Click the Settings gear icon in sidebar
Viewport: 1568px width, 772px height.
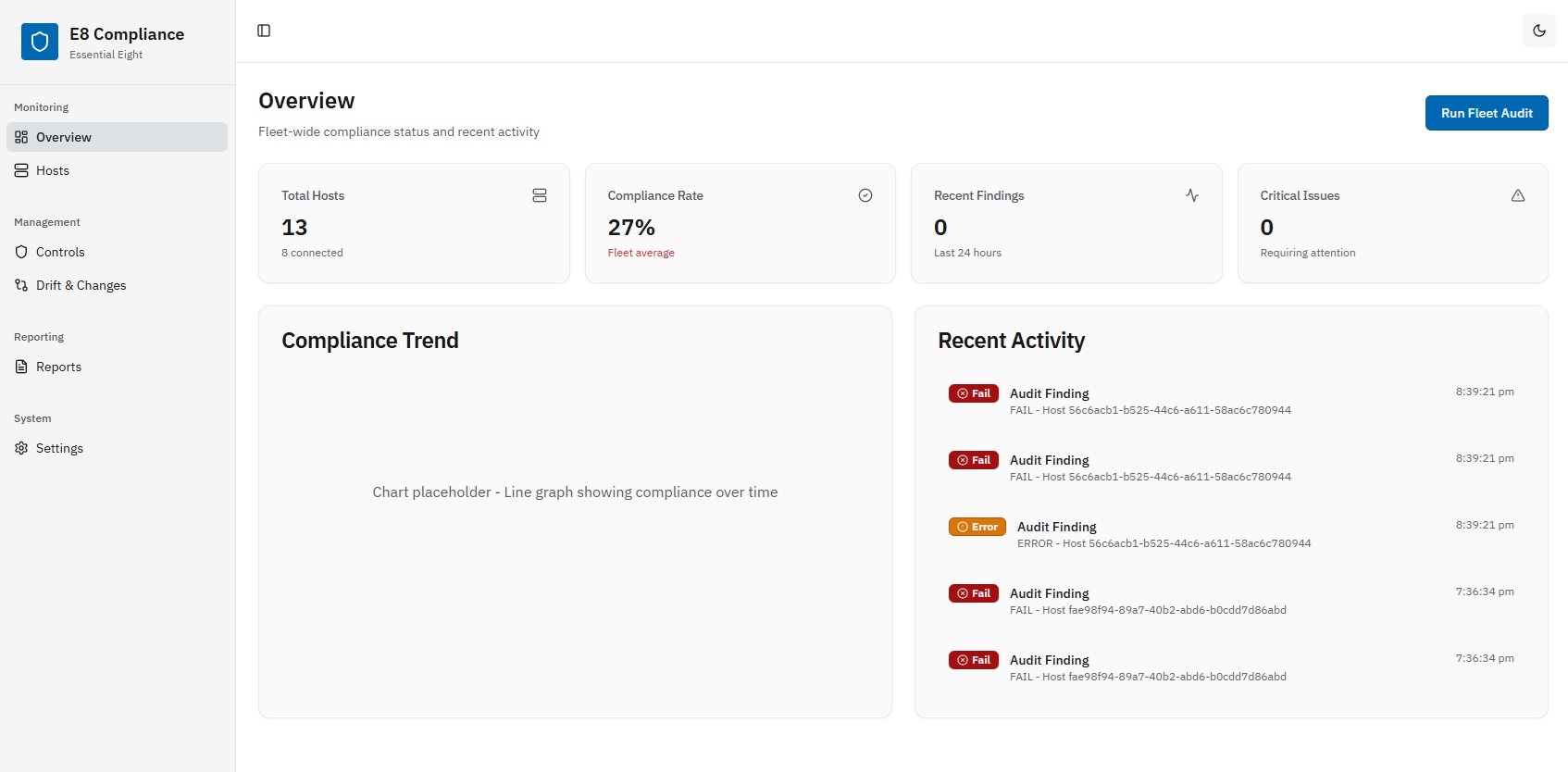pos(21,448)
